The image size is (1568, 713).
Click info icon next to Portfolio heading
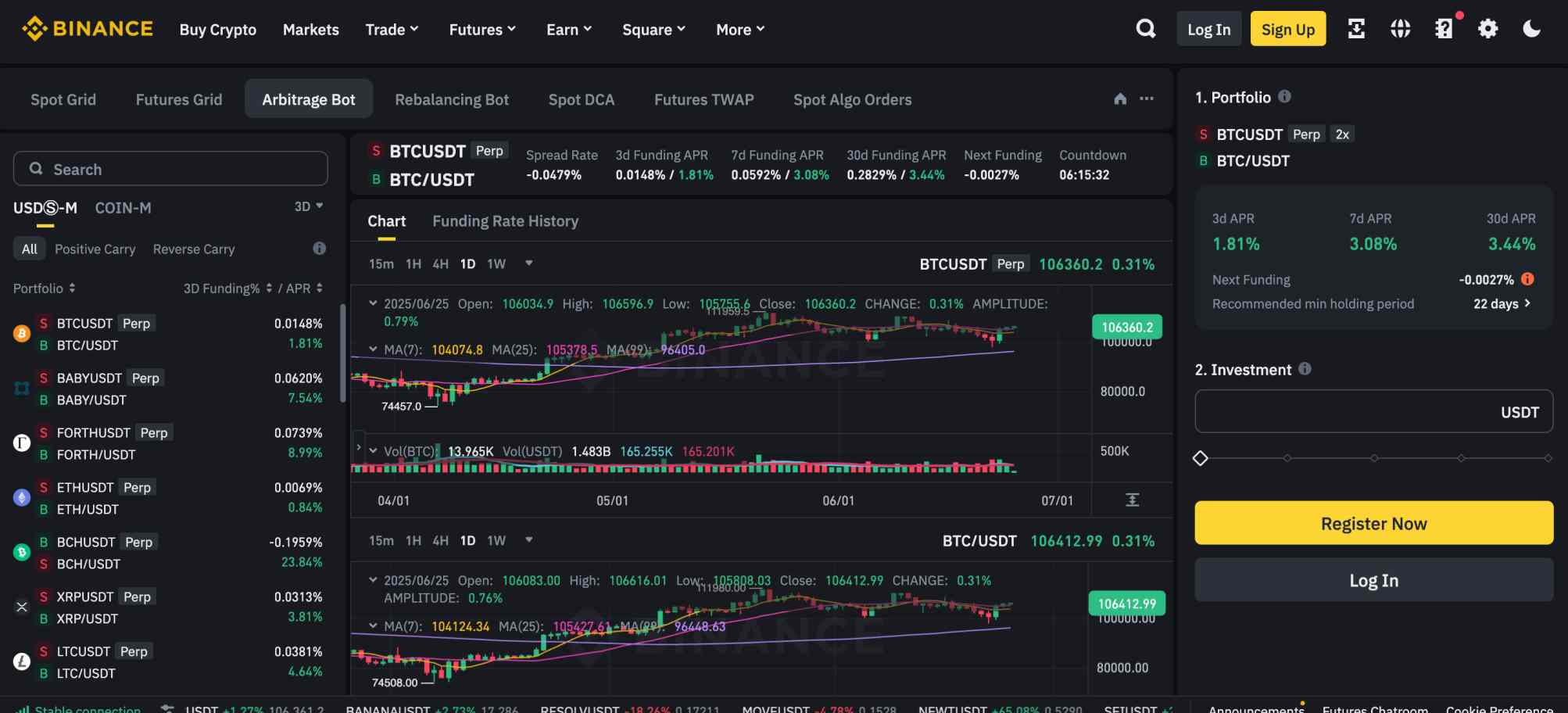tap(1284, 96)
